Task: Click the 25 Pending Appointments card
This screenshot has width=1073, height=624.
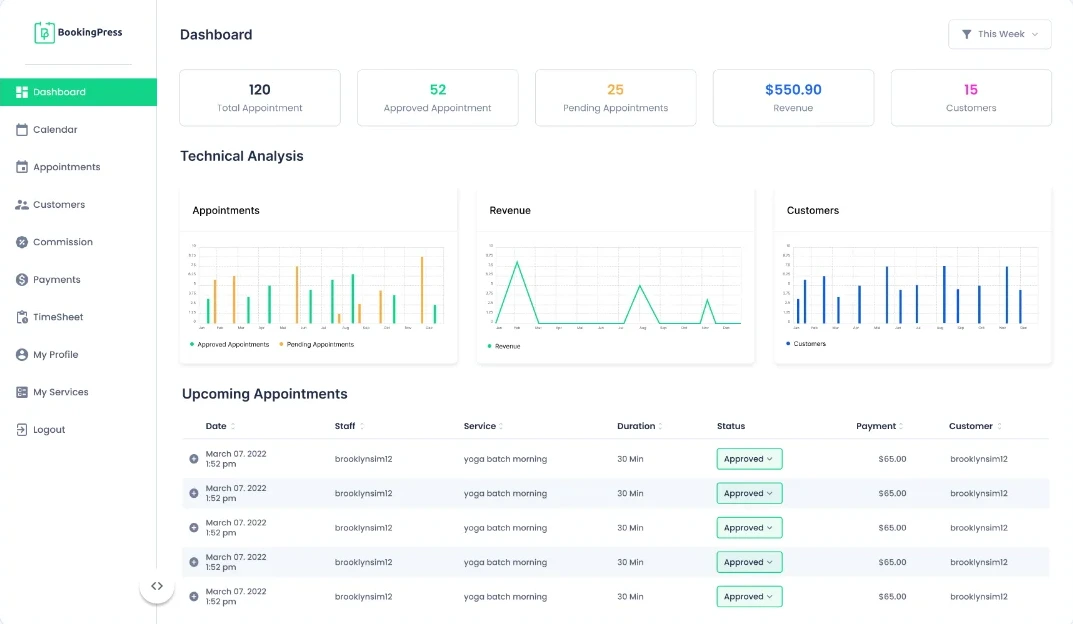Action: (616, 98)
